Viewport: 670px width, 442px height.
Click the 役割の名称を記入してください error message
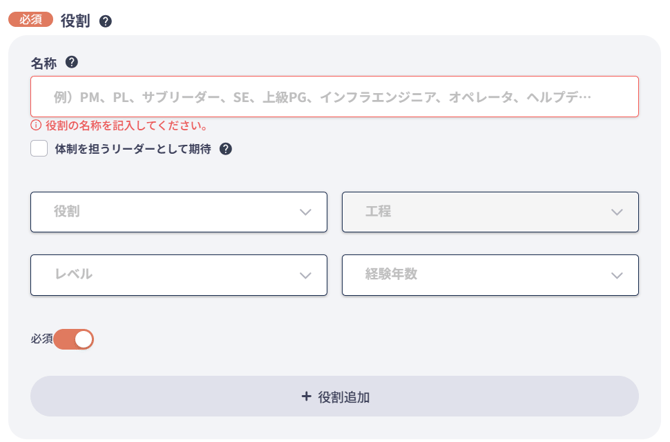click(x=126, y=125)
